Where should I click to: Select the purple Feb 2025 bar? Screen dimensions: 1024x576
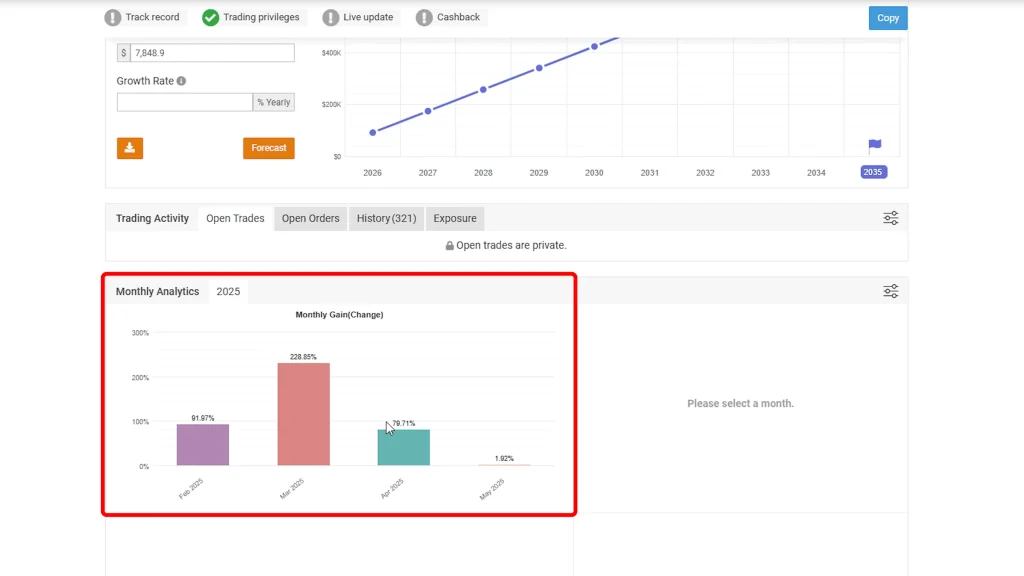pyautogui.click(x=203, y=444)
